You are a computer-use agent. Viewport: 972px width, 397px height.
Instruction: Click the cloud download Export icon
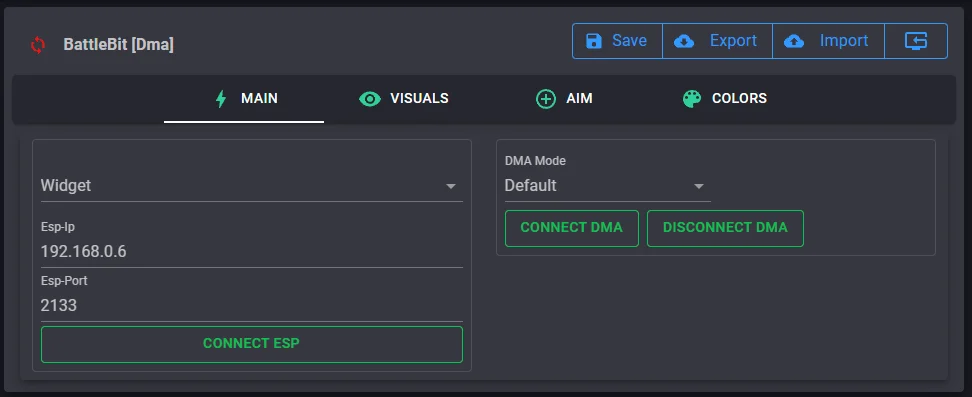(x=684, y=41)
